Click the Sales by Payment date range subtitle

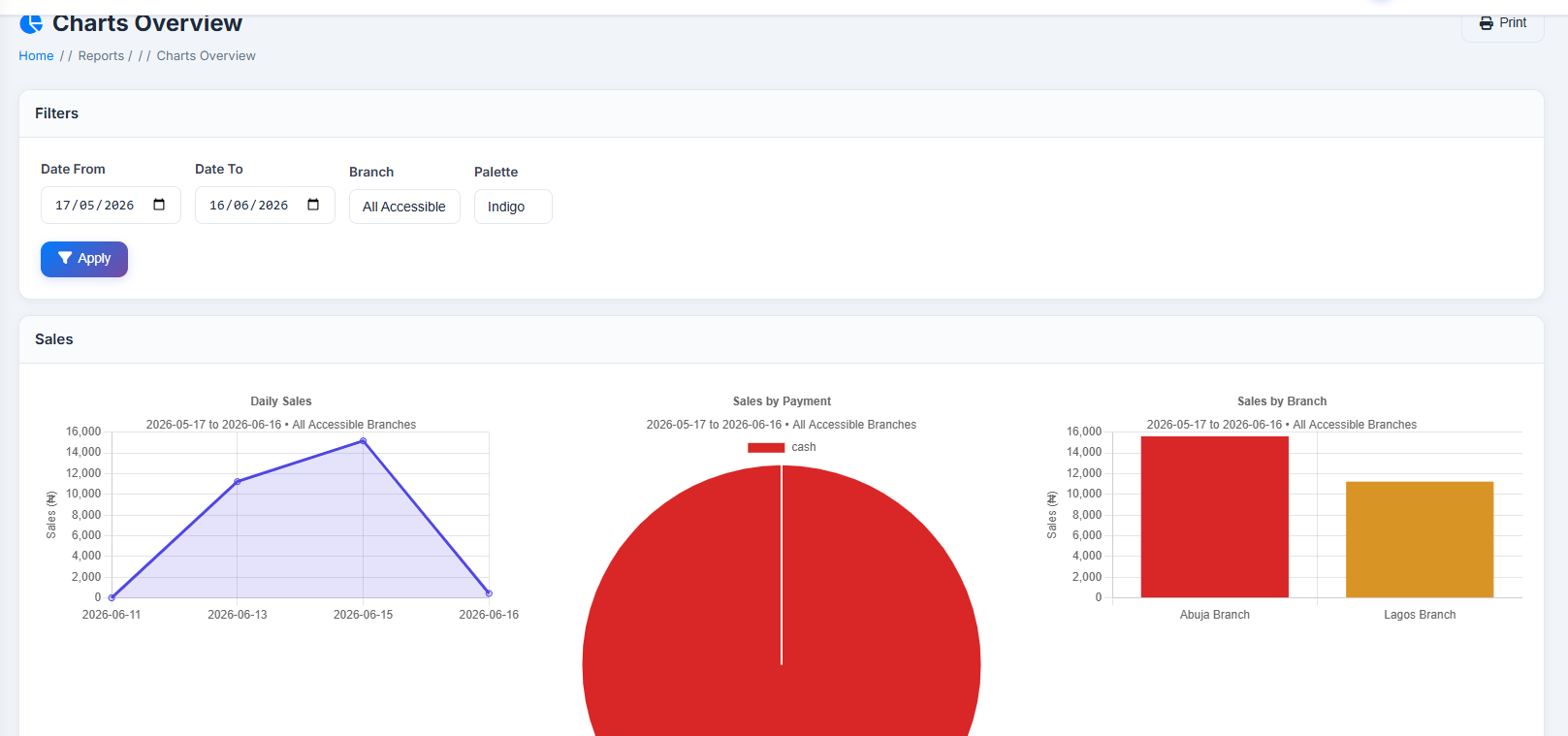[782, 425]
